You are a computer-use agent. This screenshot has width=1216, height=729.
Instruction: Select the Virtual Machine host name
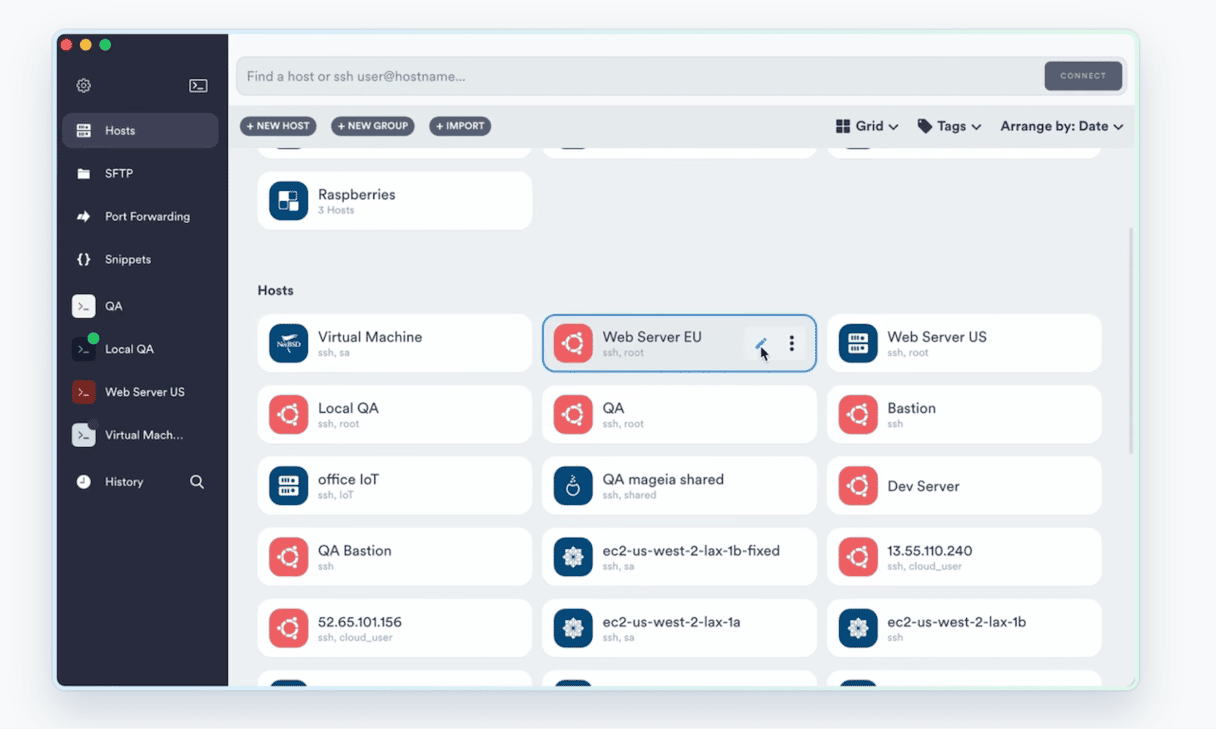(370, 337)
